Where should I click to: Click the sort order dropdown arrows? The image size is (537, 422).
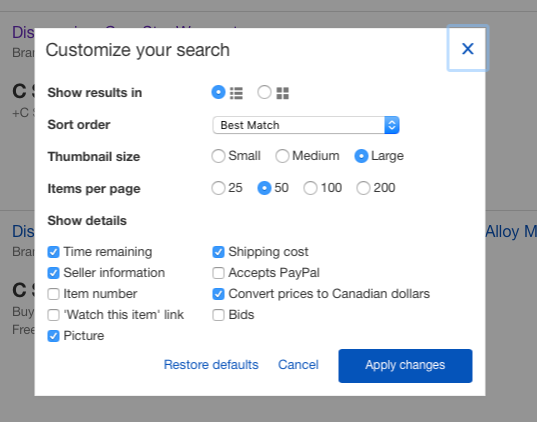pos(392,125)
